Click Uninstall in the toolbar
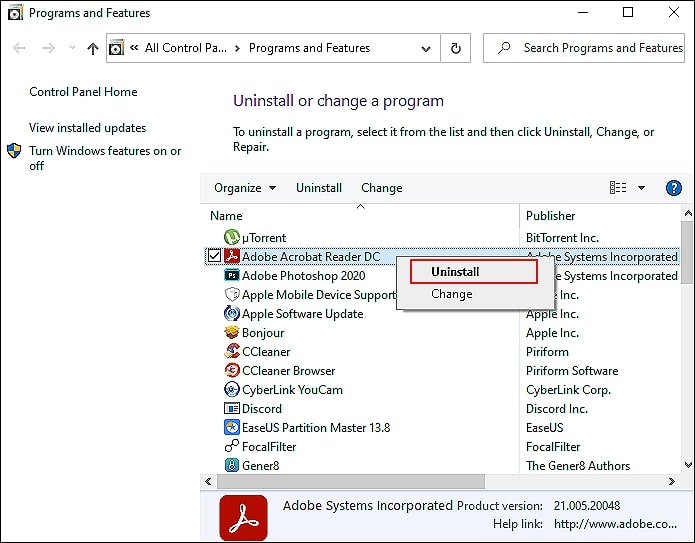The width and height of the screenshot is (695, 543). [319, 188]
